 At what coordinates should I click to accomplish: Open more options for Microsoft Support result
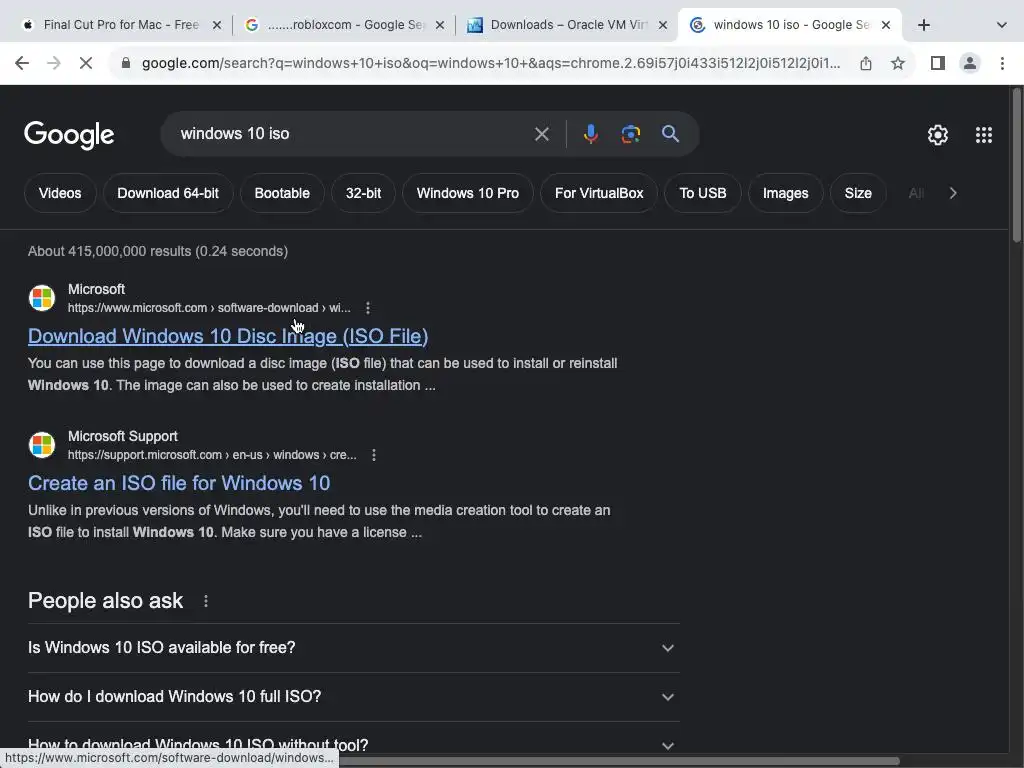[374, 455]
